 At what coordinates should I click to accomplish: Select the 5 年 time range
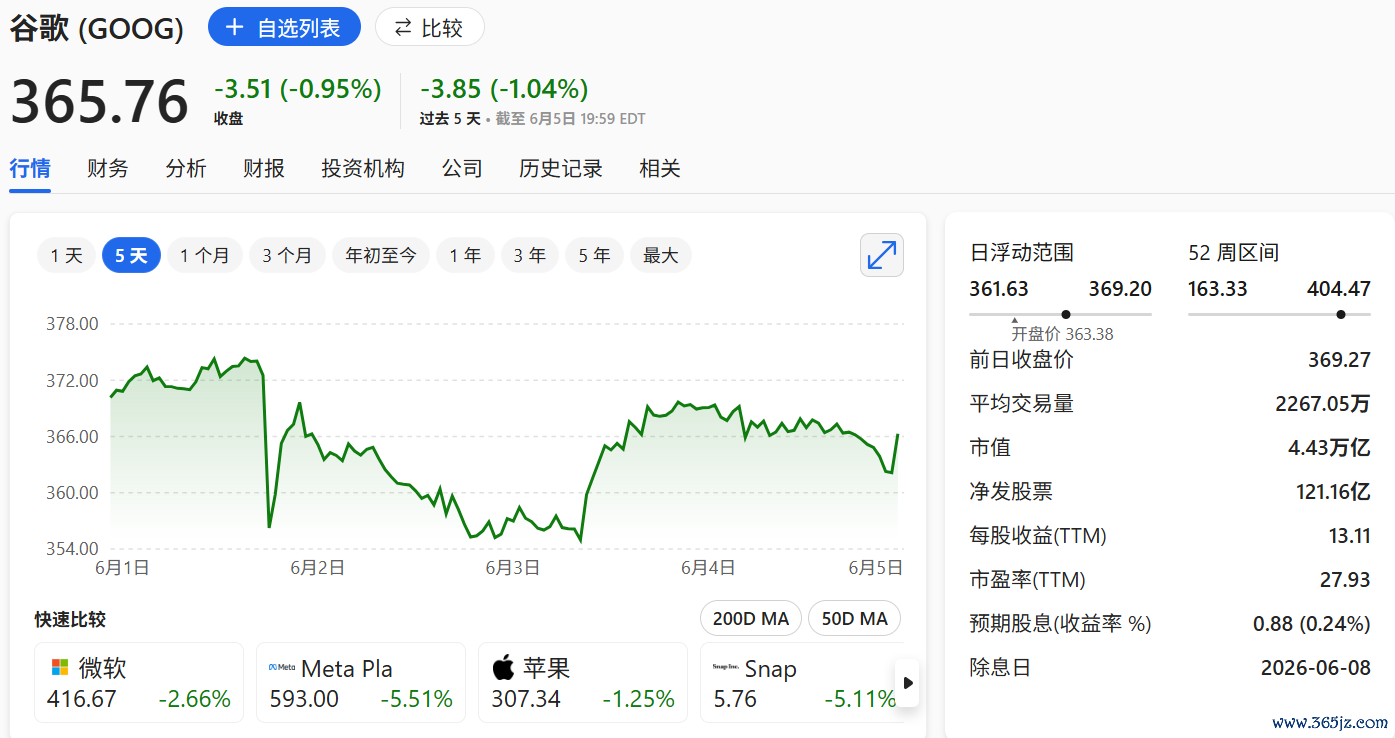(x=594, y=256)
